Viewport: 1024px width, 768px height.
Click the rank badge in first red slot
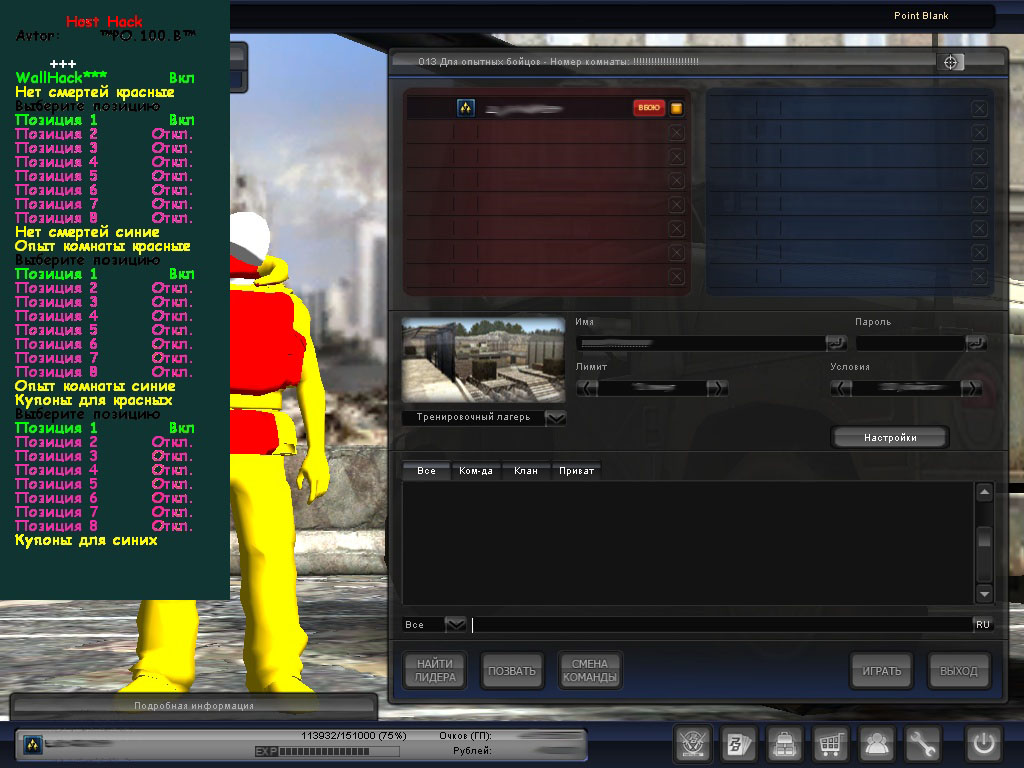466,108
